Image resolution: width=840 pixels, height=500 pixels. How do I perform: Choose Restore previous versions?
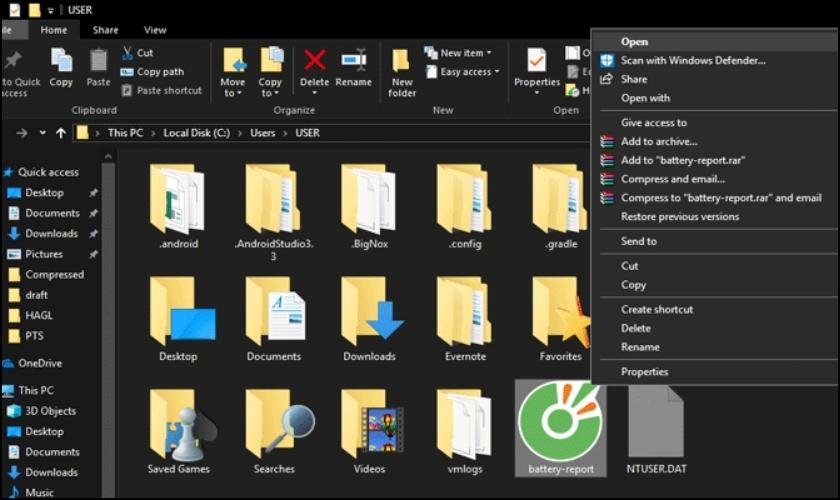[715, 217]
